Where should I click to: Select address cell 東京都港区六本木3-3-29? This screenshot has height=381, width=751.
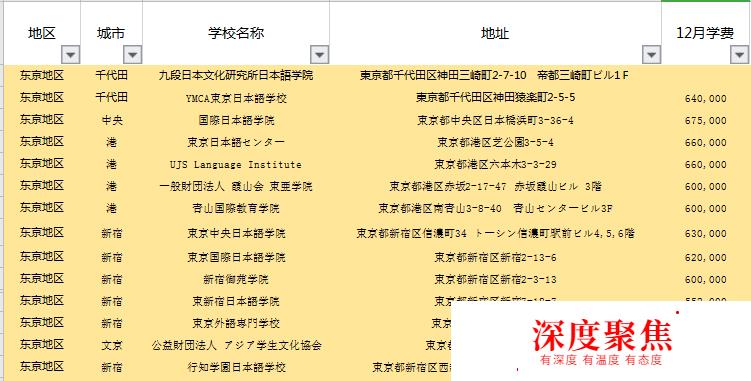click(495, 164)
